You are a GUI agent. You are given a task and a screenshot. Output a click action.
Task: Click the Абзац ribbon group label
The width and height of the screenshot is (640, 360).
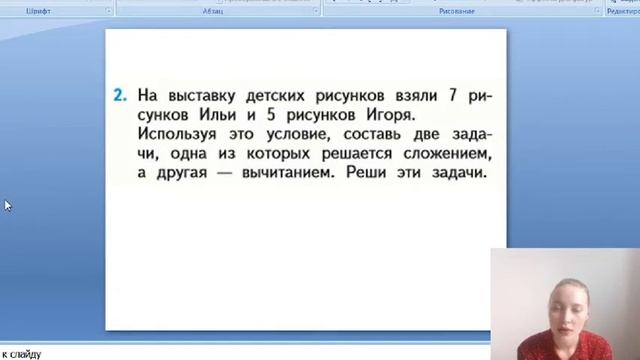click(213, 11)
